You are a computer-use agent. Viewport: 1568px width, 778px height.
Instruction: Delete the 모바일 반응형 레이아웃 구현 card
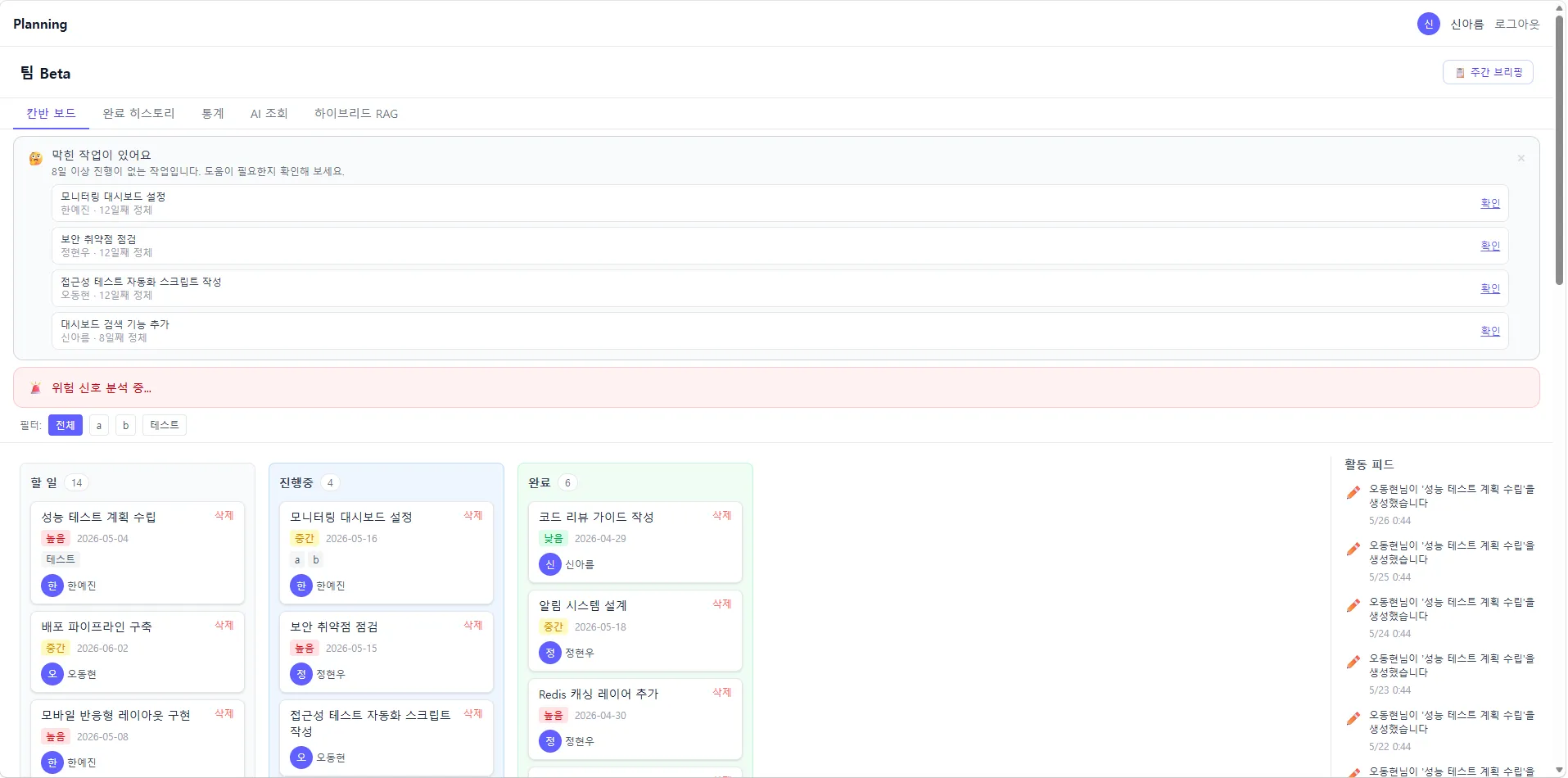click(x=224, y=713)
